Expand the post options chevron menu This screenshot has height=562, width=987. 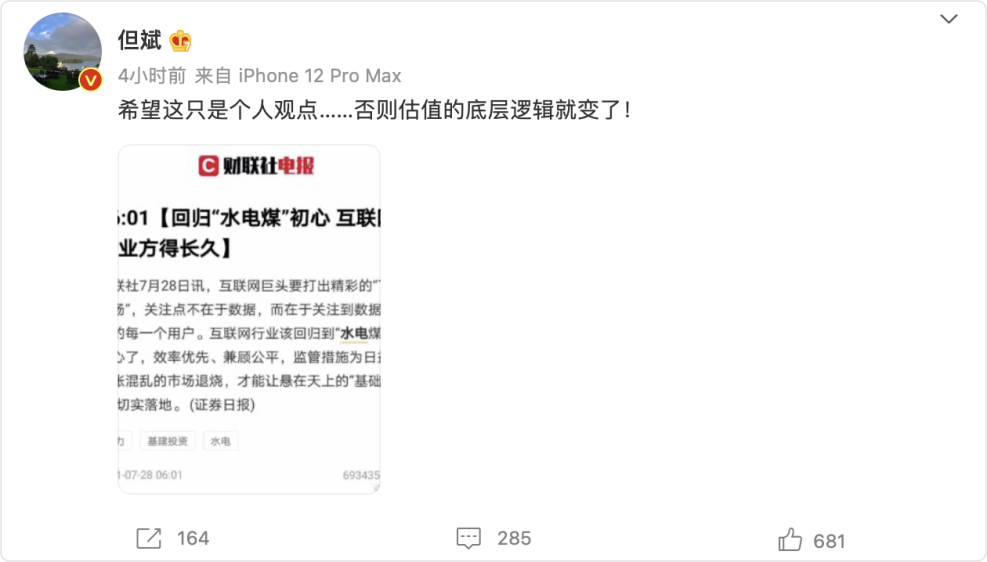(949, 19)
